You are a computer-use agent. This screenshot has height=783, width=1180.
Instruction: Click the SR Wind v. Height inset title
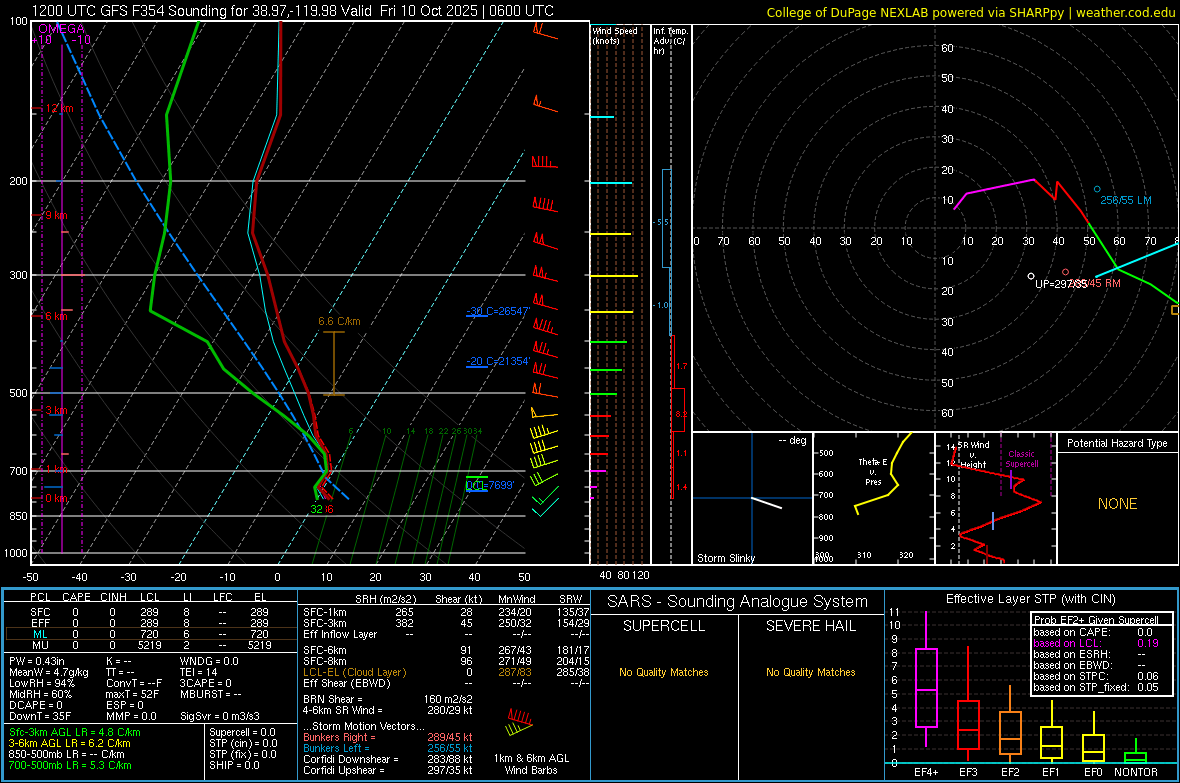point(972,455)
